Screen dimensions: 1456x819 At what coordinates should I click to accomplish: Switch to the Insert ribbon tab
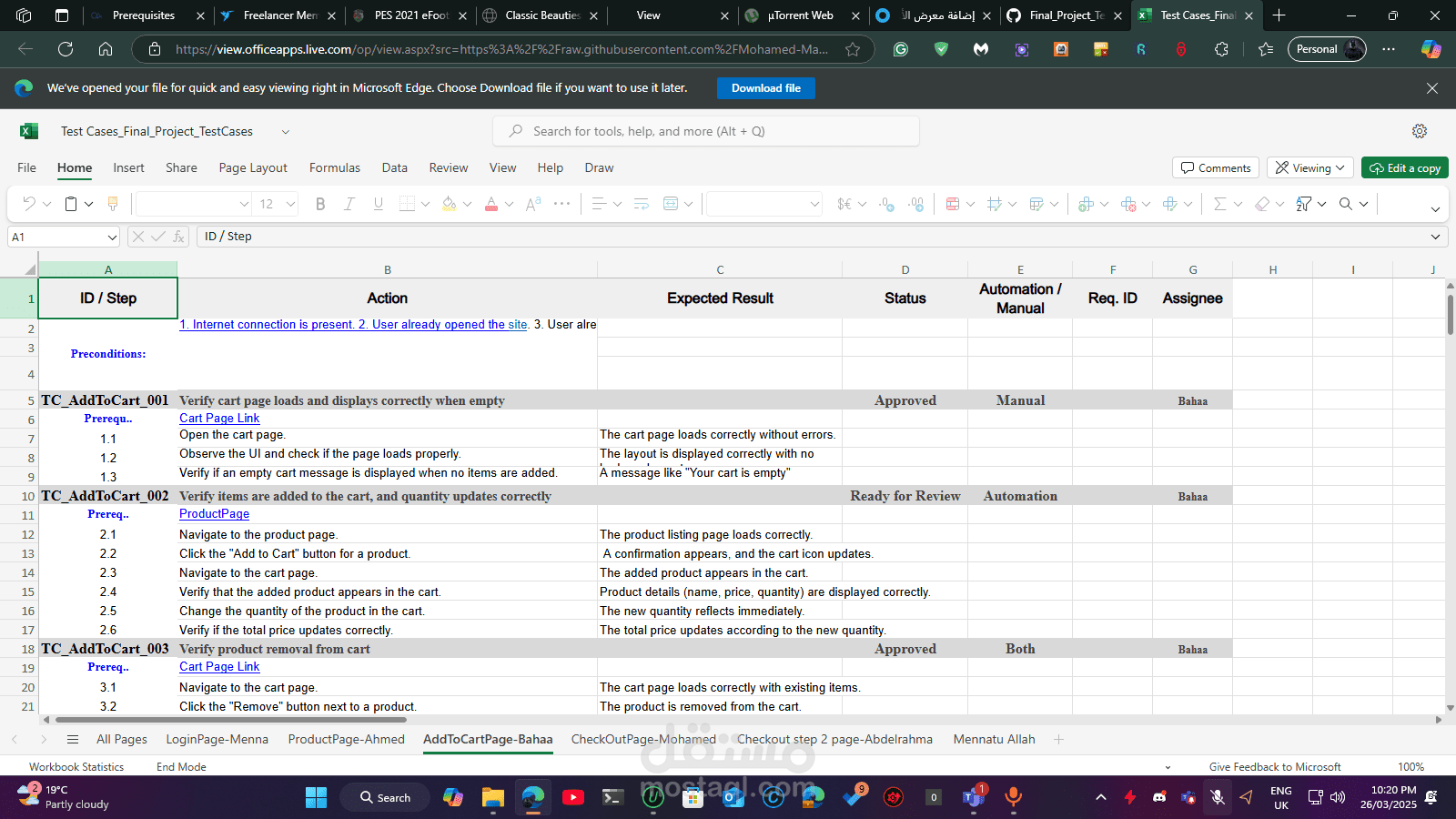point(128,167)
